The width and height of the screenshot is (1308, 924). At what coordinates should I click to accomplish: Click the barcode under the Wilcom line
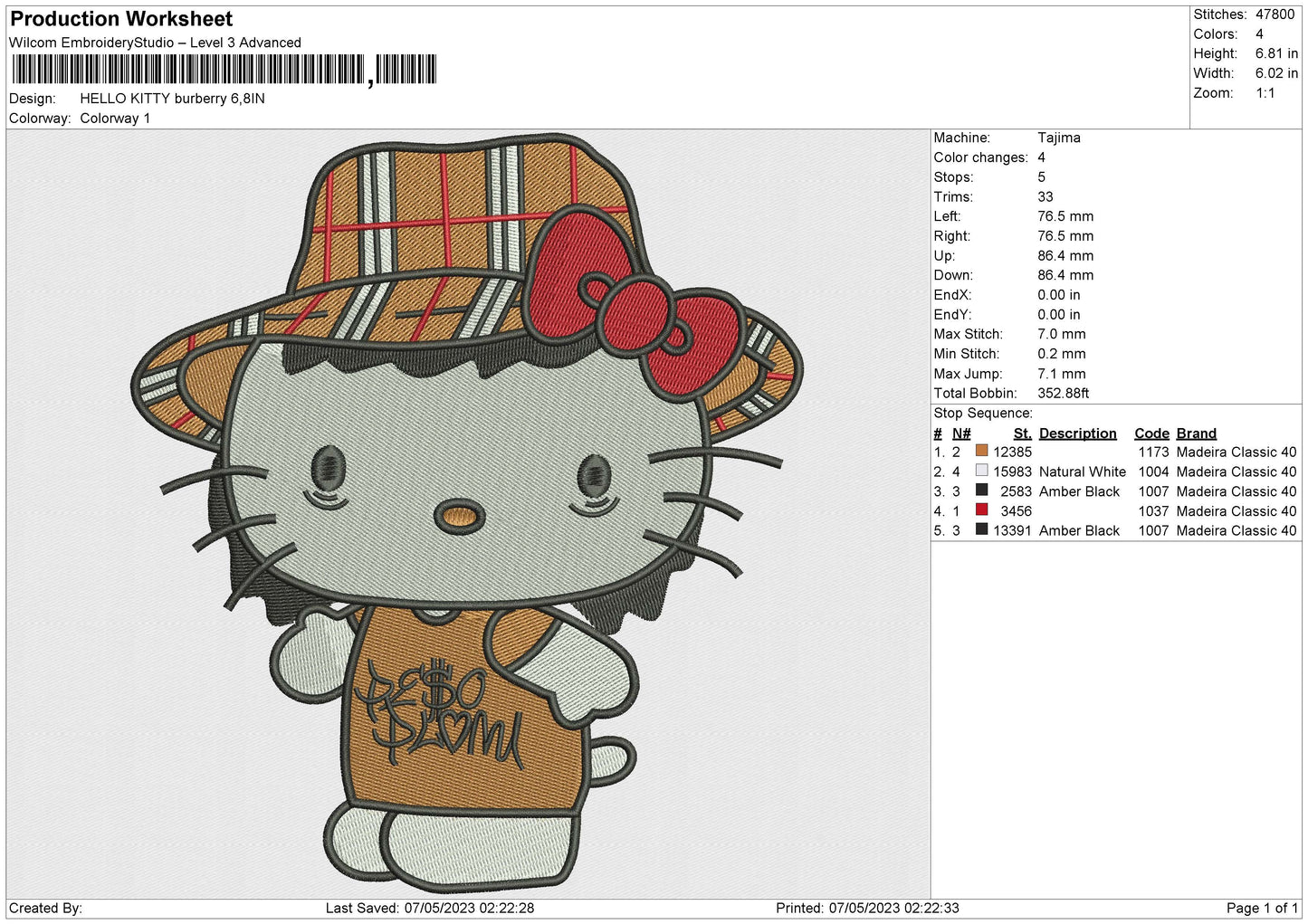click(224, 70)
